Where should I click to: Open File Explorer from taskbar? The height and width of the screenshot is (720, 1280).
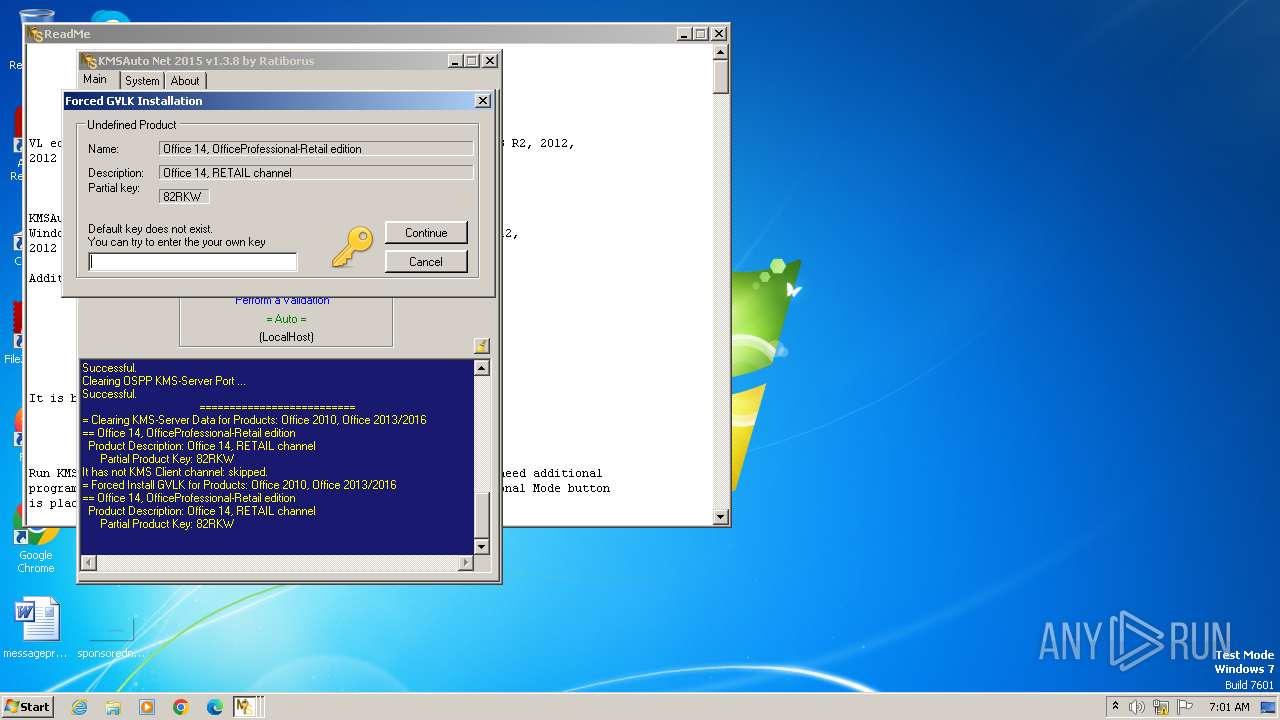[x=113, y=707]
